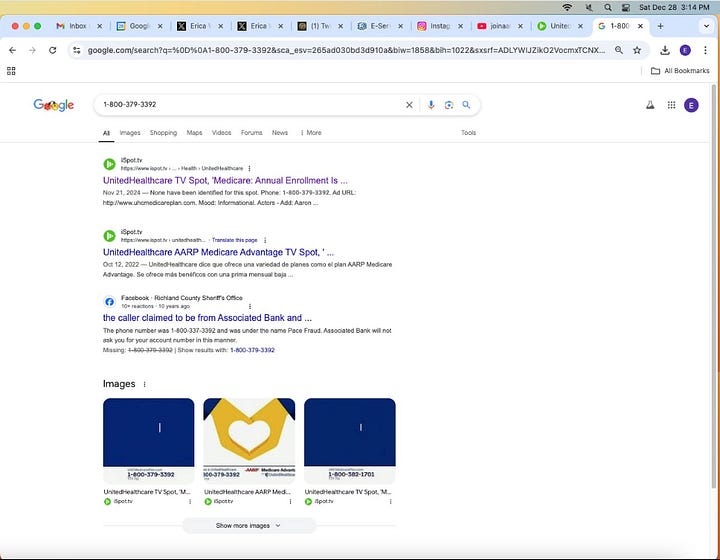Image resolution: width=720 pixels, height=560 pixels.
Task: Open image thumbnail showing 1-800-382-1701
Action: (350, 441)
